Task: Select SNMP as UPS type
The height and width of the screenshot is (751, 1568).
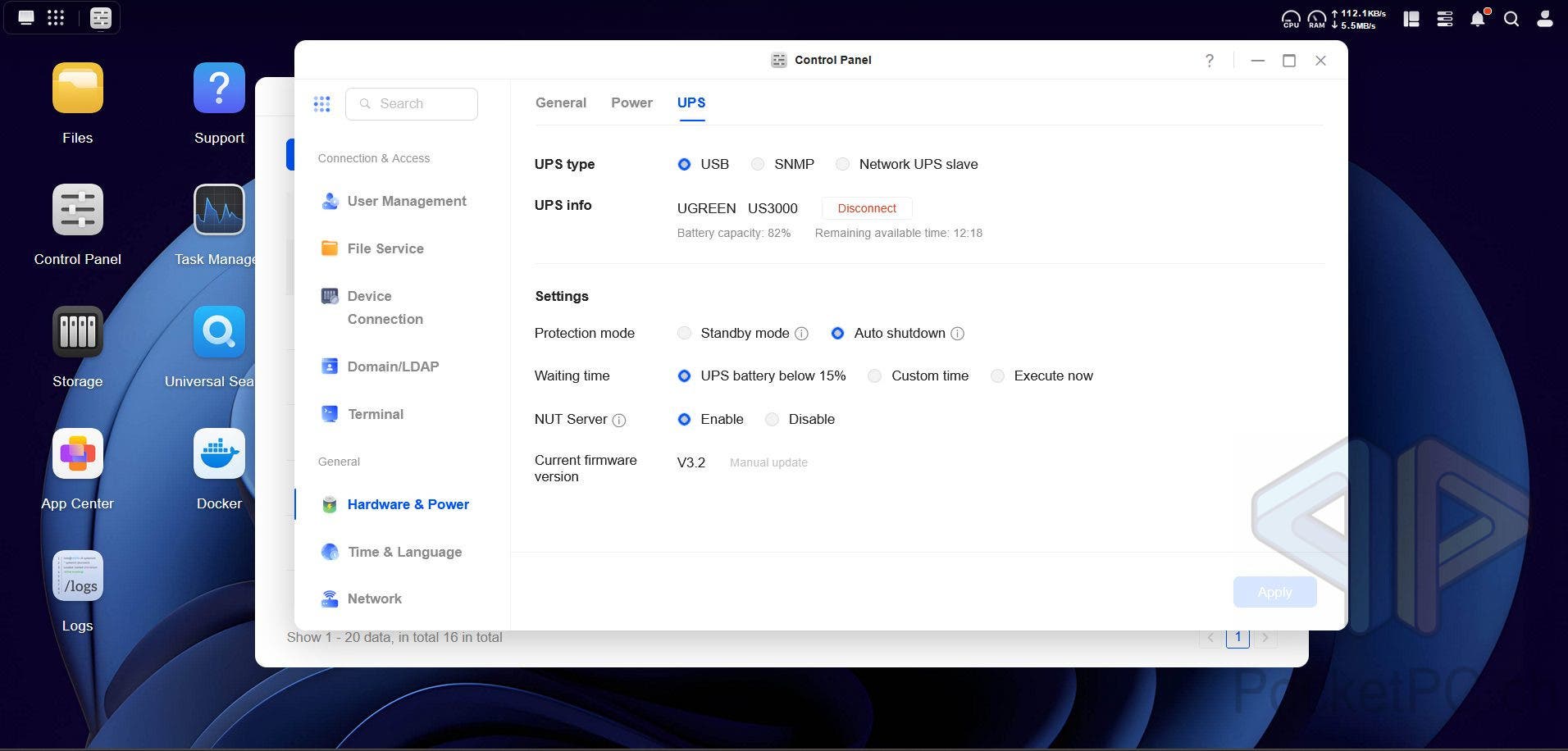Action: pyautogui.click(x=757, y=164)
